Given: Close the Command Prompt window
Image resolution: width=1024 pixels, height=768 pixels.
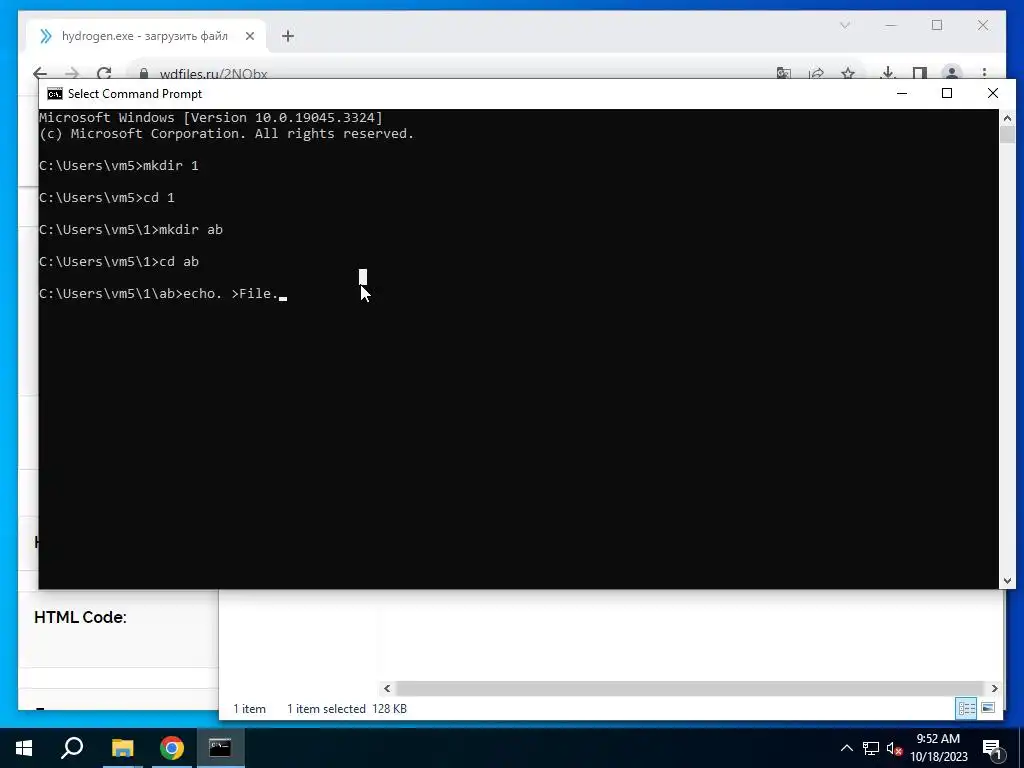Looking at the screenshot, I should coord(993,93).
